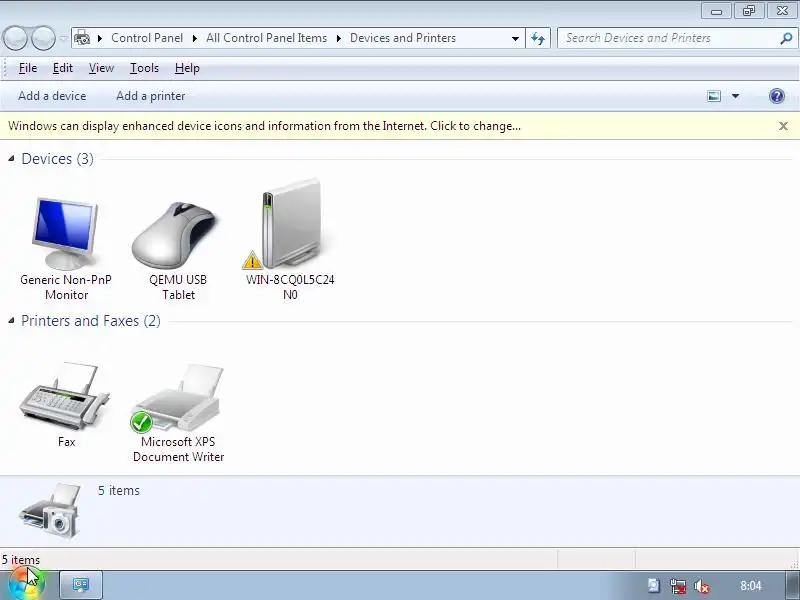Click the Devices and Printers taskbar button

81,585
